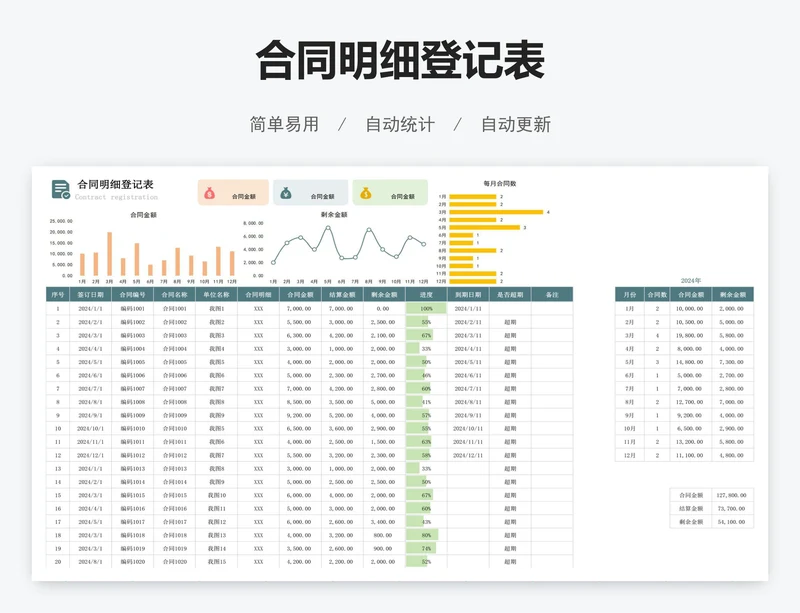Select the 备注 column header
Screen dimensions: 800x613
tap(552, 295)
